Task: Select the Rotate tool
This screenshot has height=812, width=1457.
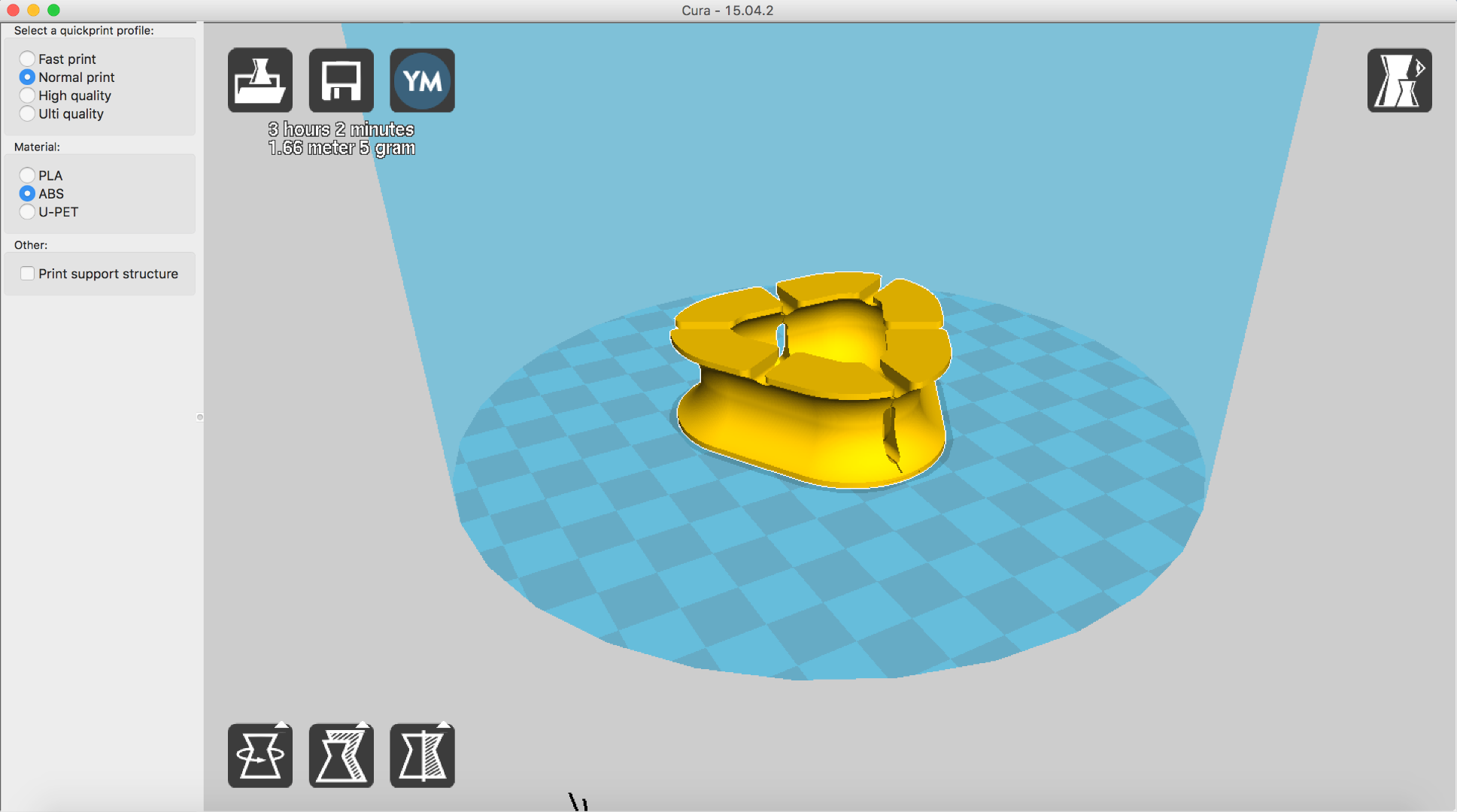Action: pyautogui.click(x=260, y=756)
